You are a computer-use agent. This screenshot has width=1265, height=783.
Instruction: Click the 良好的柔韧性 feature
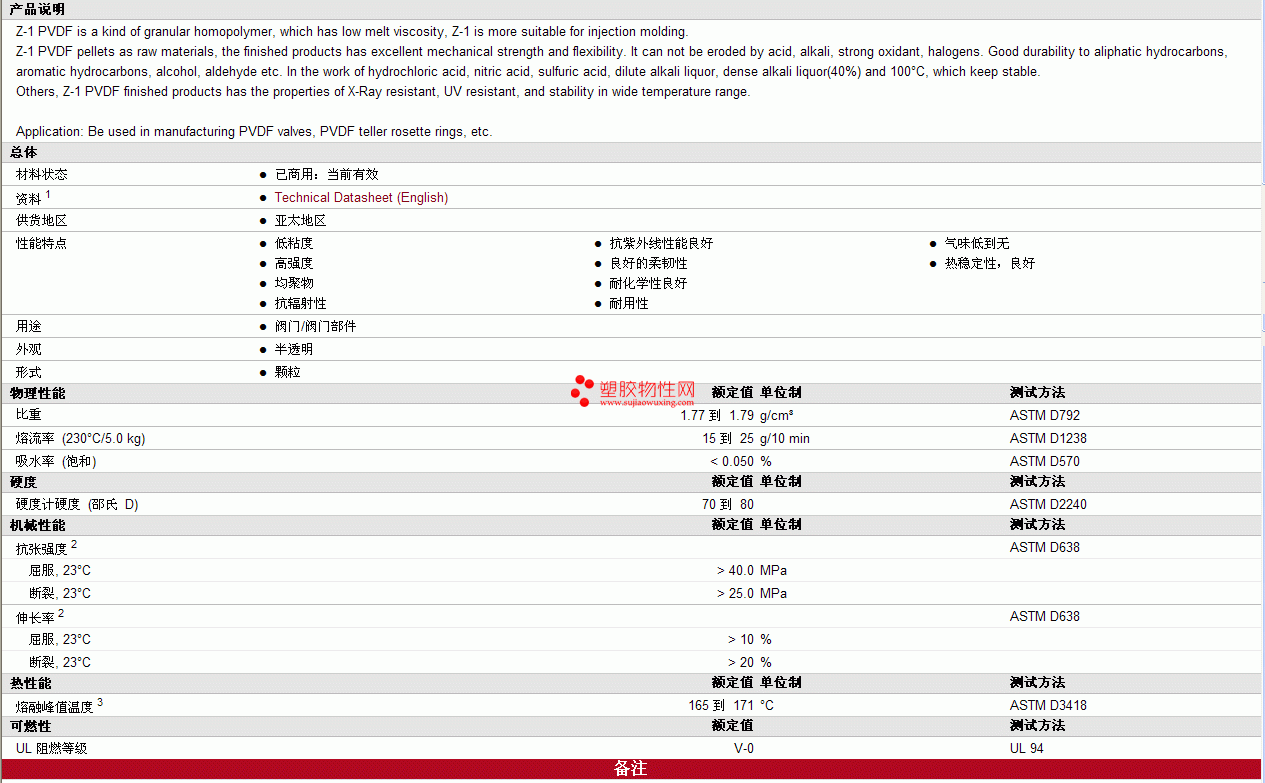(x=649, y=263)
